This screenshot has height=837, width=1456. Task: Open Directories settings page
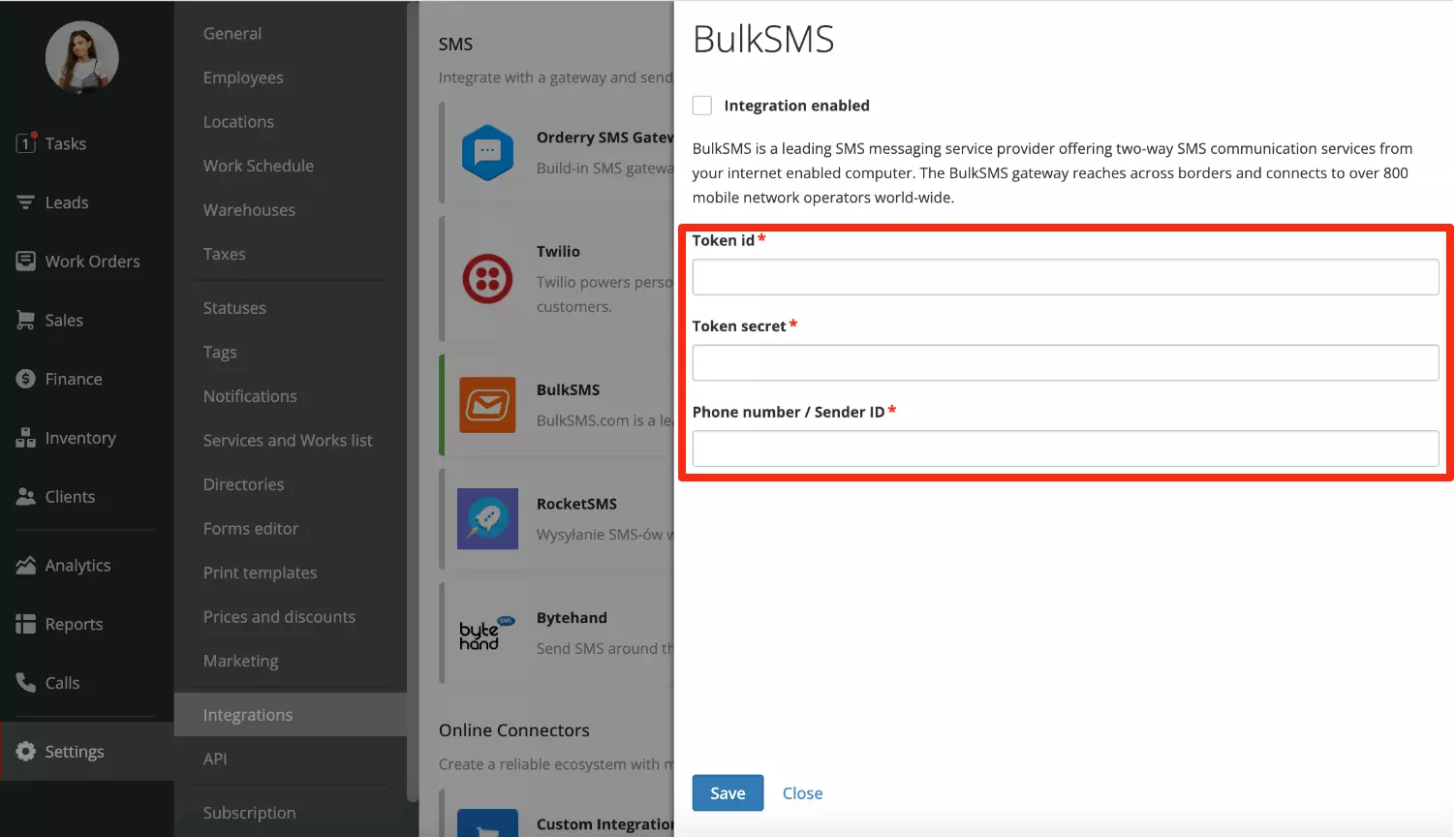coord(243,484)
